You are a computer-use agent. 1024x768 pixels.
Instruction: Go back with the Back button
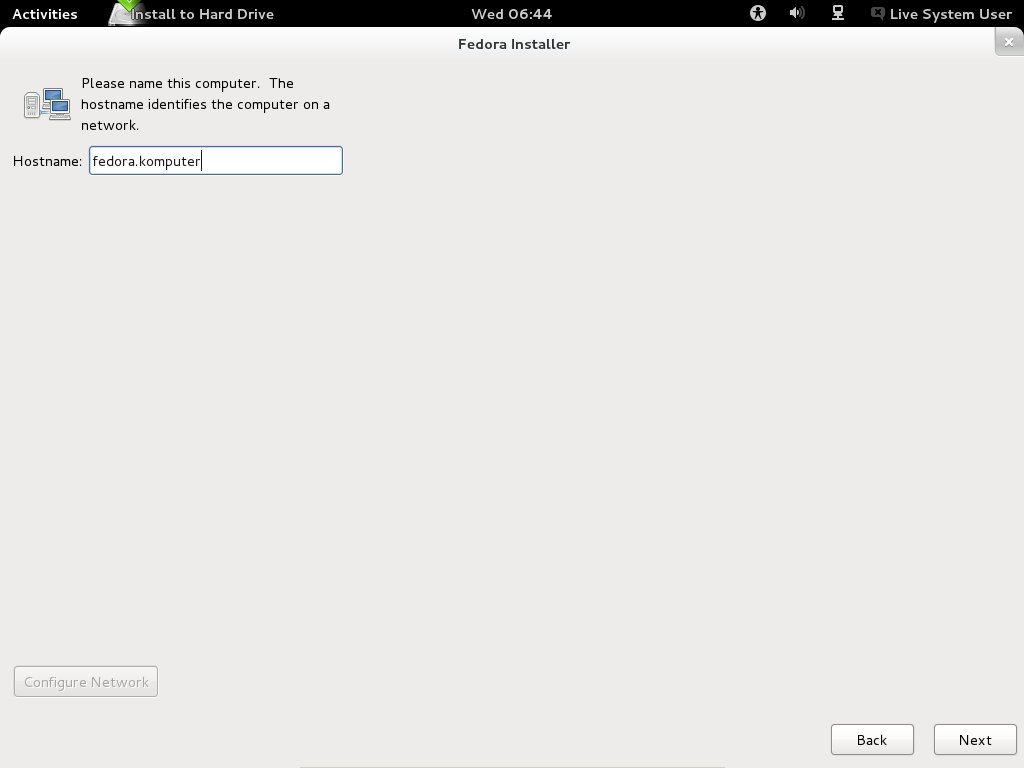coord(872,740)
